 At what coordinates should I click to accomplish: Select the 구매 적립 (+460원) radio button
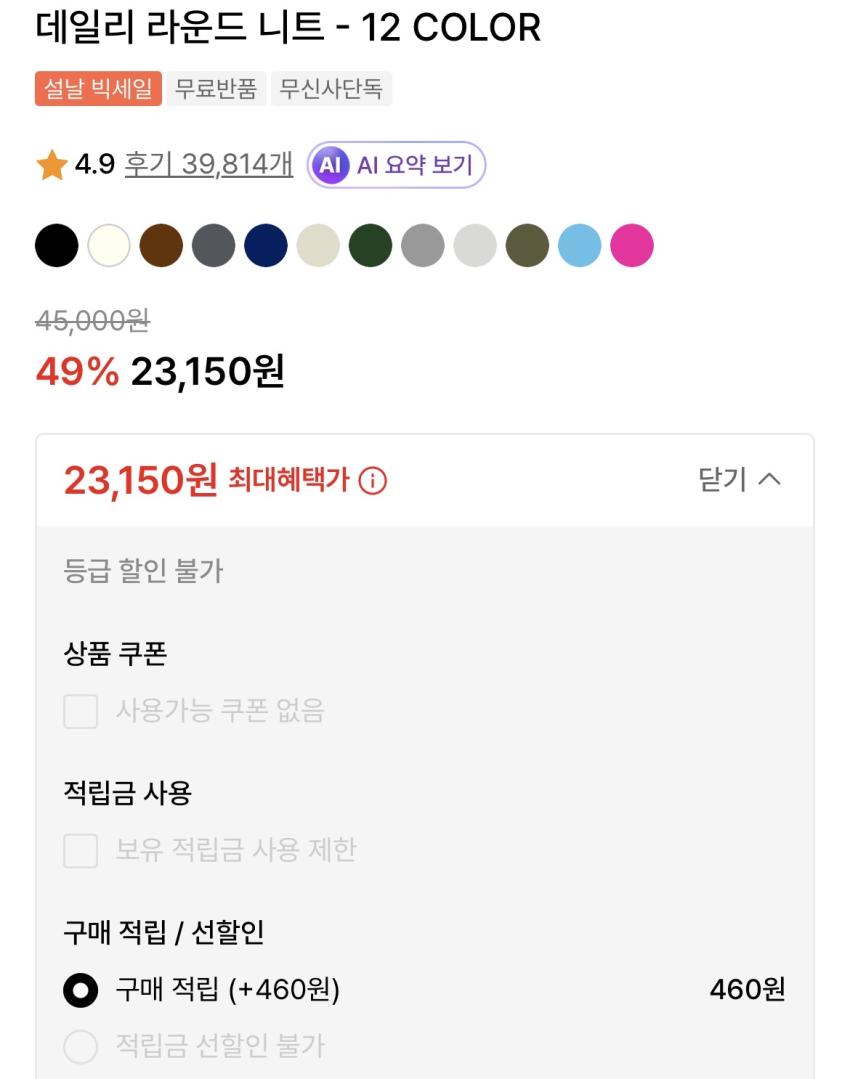tap(81, 990)
